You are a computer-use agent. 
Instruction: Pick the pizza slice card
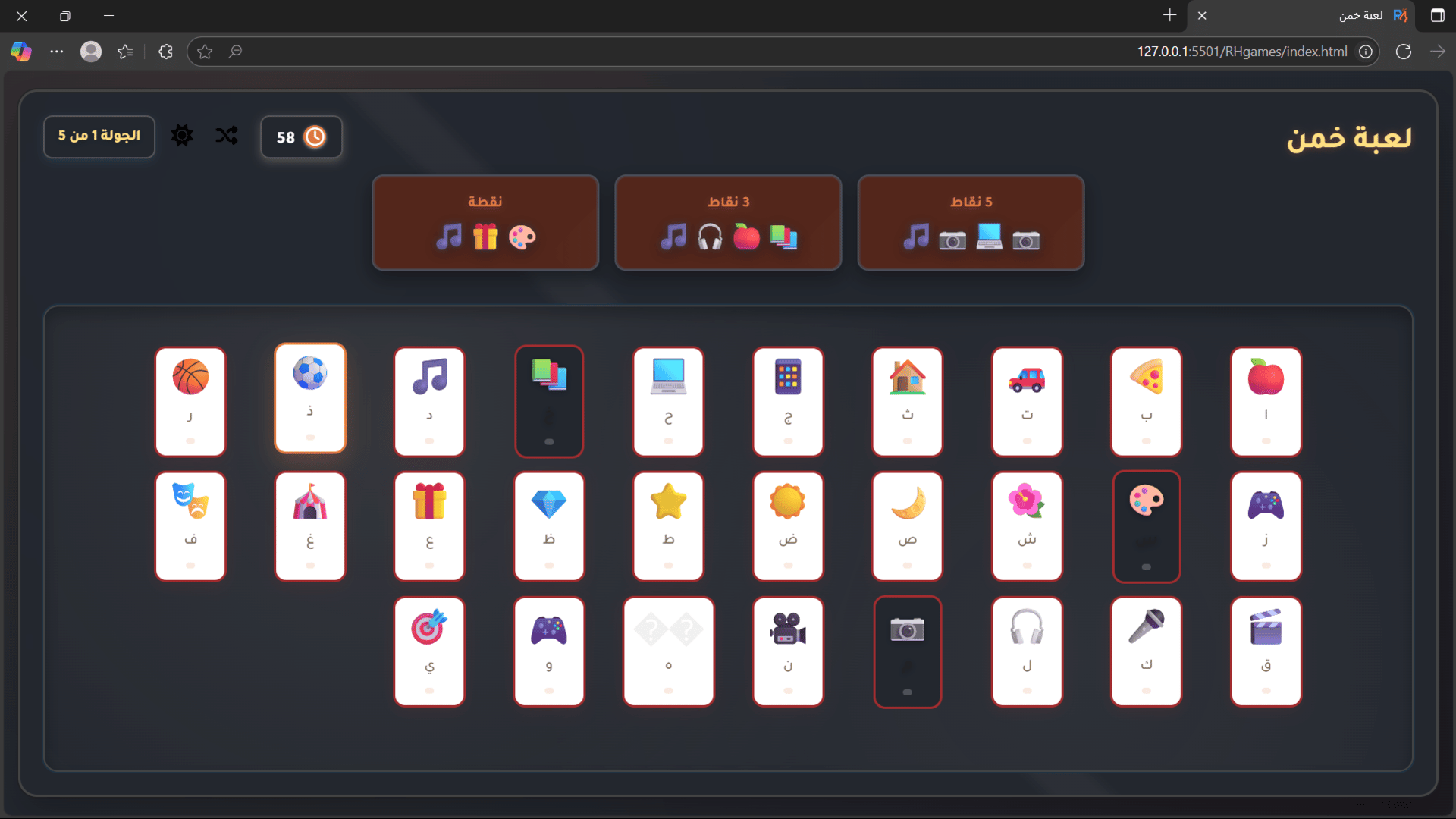(1146, 401)
